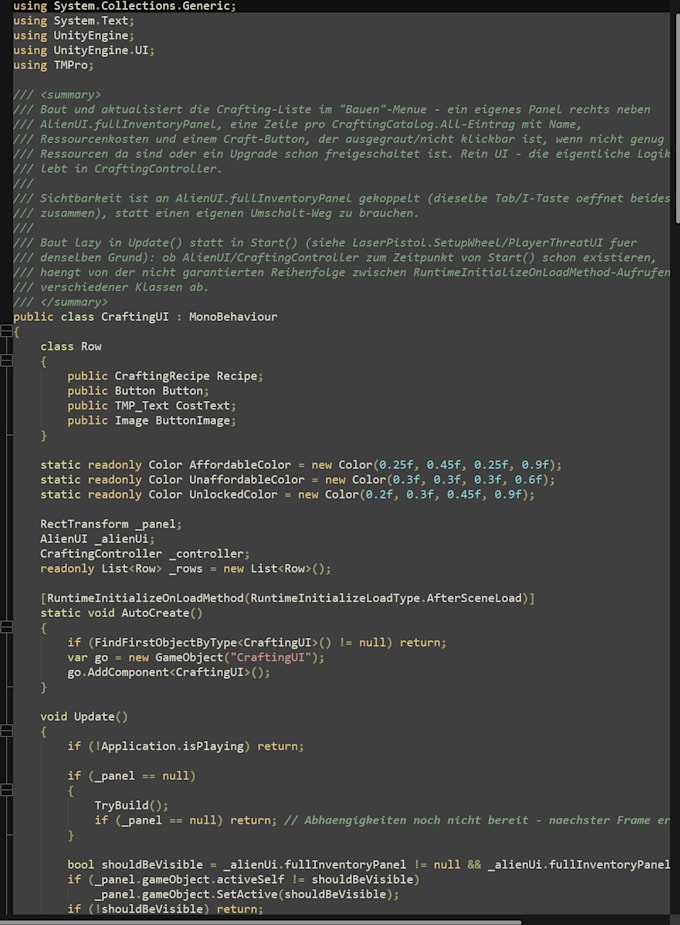
Task: Click 'AlienUI _alienUi;' field
Action: (x=97, y=539)
